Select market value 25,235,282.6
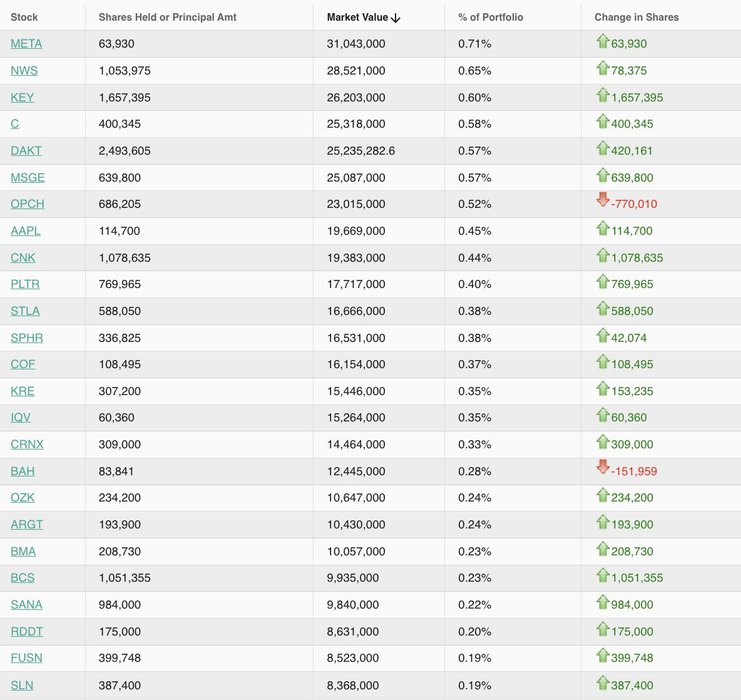Image resolution: width=741 pixels, height=700 pixels. point(361,151)
